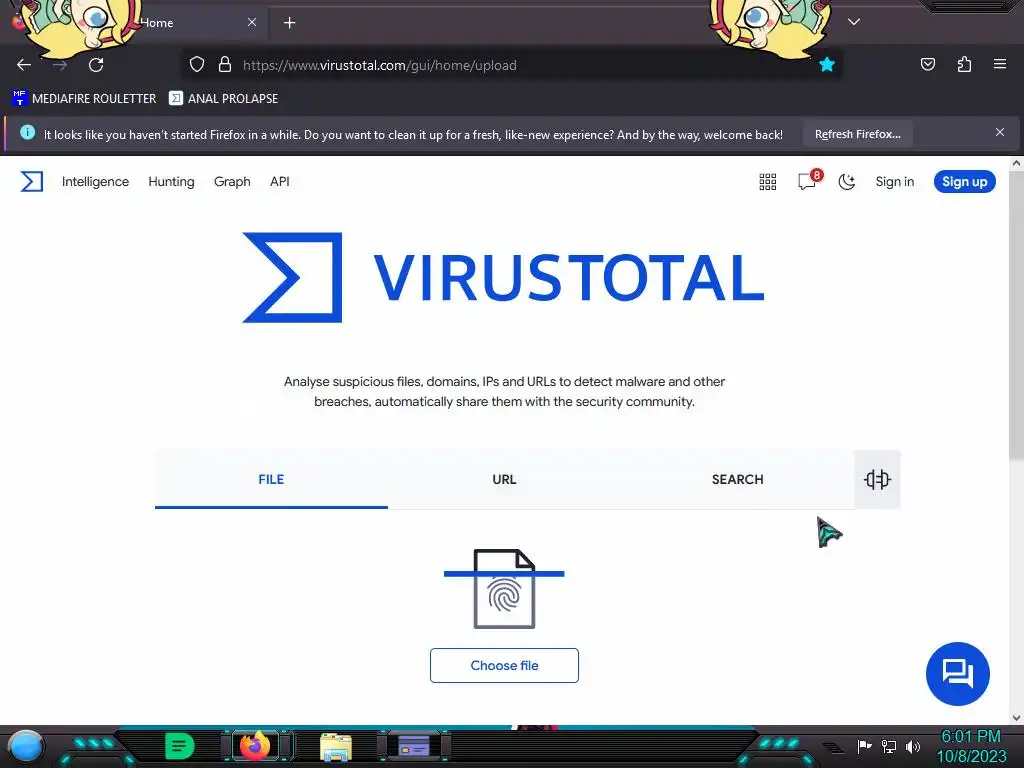Click the Action Center flag tray icon
This screenshot has width=1024, height=768.
864,746
